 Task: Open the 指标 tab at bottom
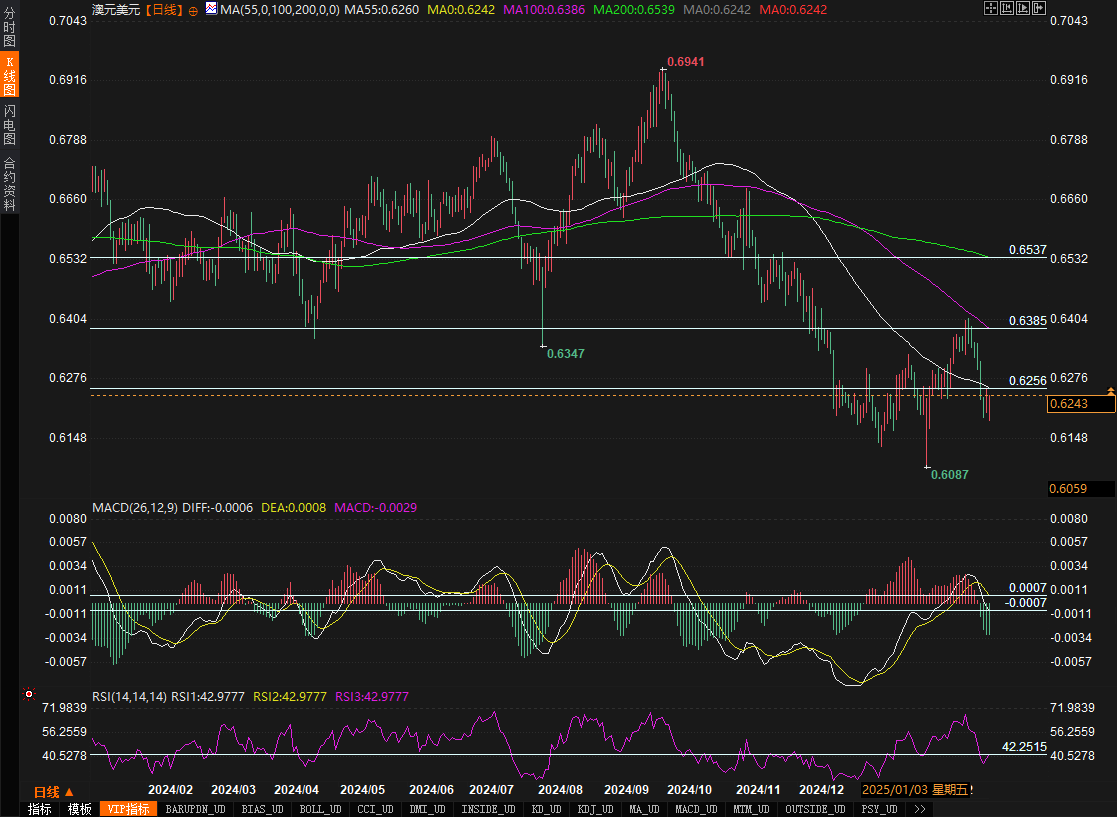point(39,809)
